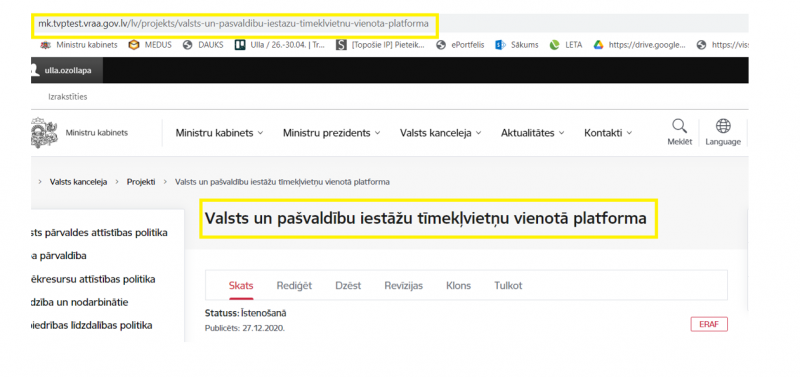Screen dimensions: 800x377
Task: Expand the Kontakti menu
Action: click(608, 133)
